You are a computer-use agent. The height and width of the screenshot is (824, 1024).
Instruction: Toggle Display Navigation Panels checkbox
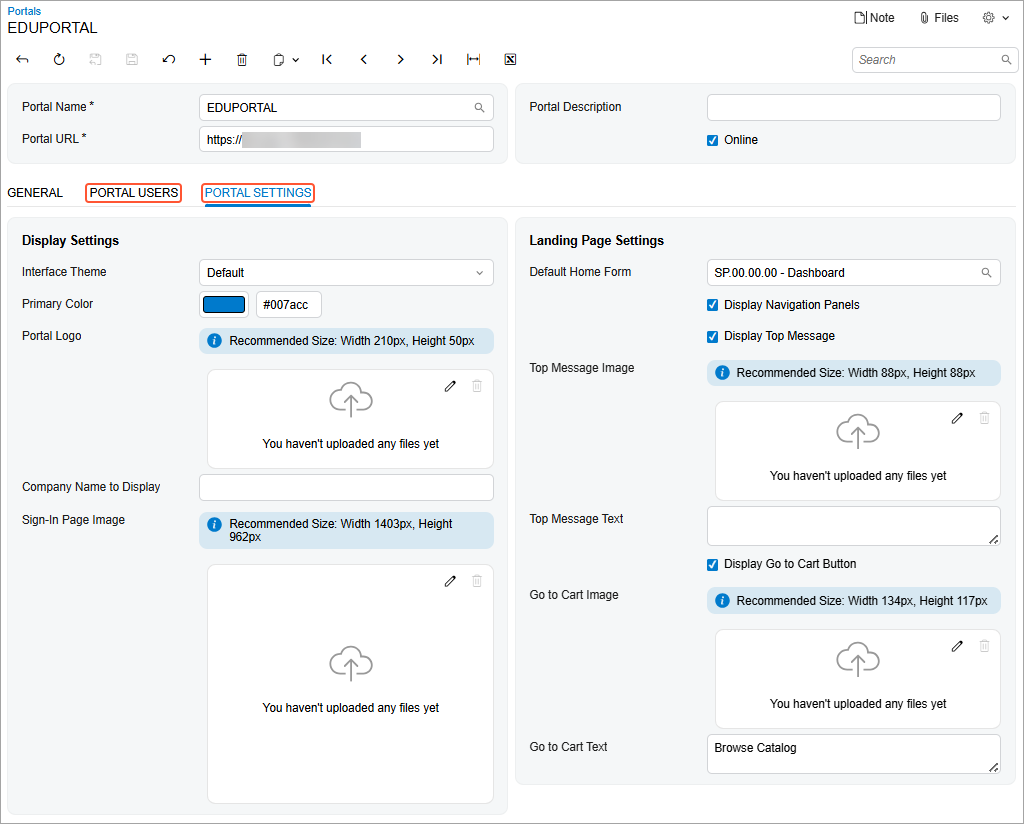tap(713, 305)
